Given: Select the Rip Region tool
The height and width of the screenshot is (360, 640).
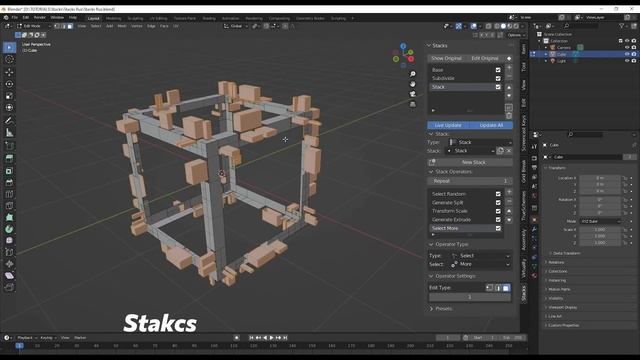Looking at the screenshot, I should [x=9, y=287].
